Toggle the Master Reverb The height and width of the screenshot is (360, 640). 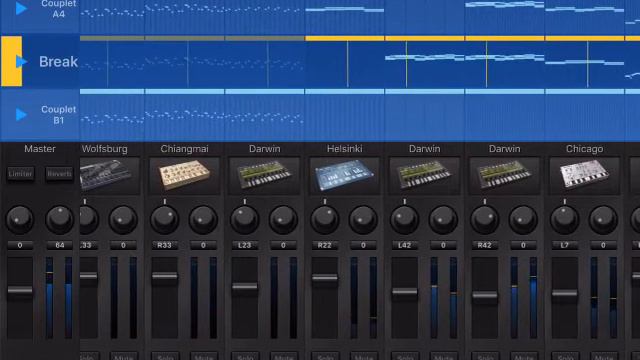(59, 174)
